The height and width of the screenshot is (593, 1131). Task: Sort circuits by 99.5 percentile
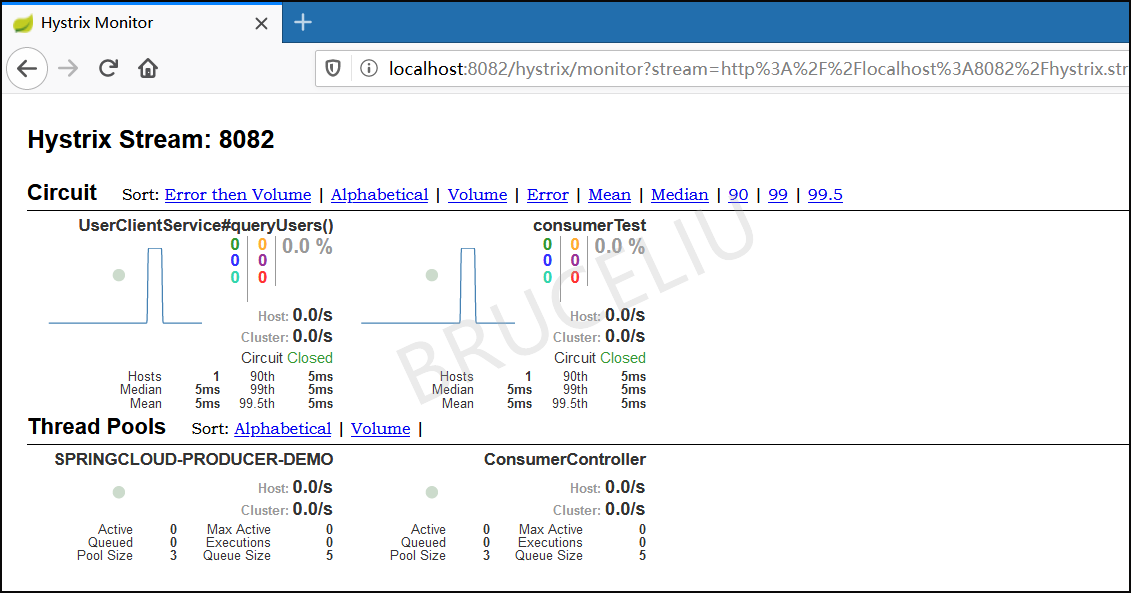[825, 195]
